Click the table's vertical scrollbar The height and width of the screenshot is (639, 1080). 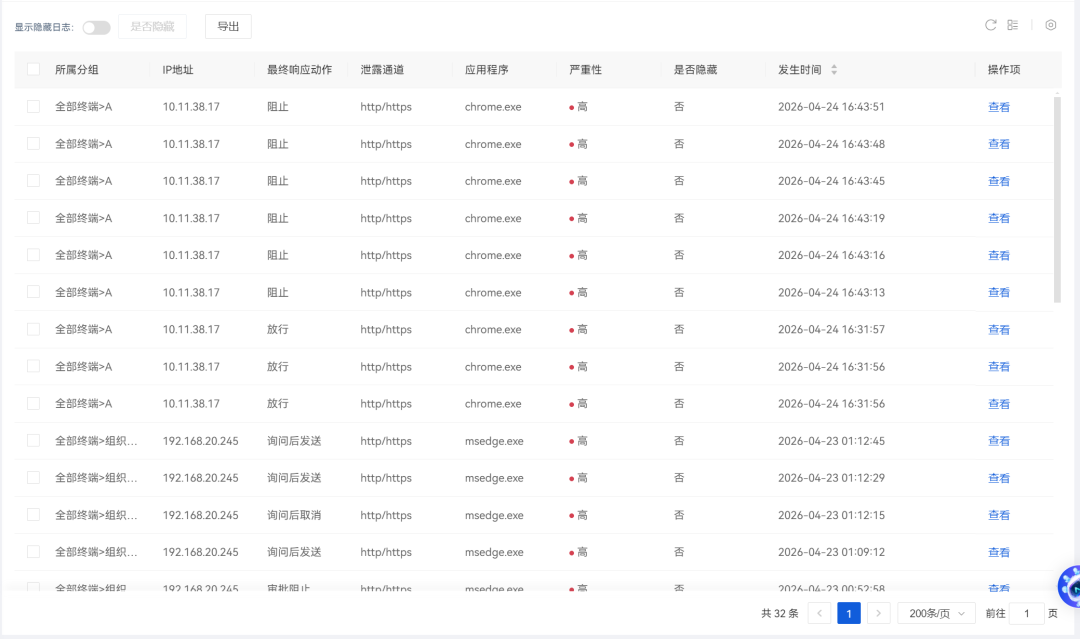pyautogui.click(x=1057, y=200)
